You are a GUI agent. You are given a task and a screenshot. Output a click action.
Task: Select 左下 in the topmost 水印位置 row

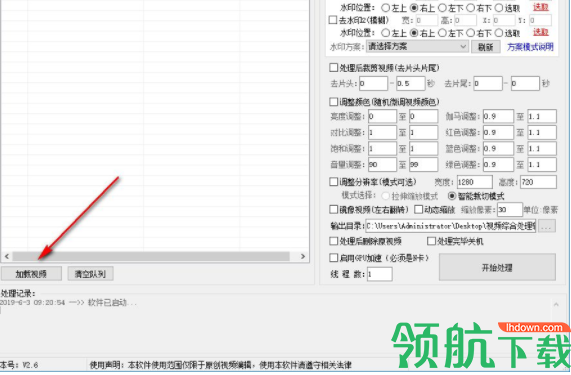pyautogui.click(x=442, y=8)
